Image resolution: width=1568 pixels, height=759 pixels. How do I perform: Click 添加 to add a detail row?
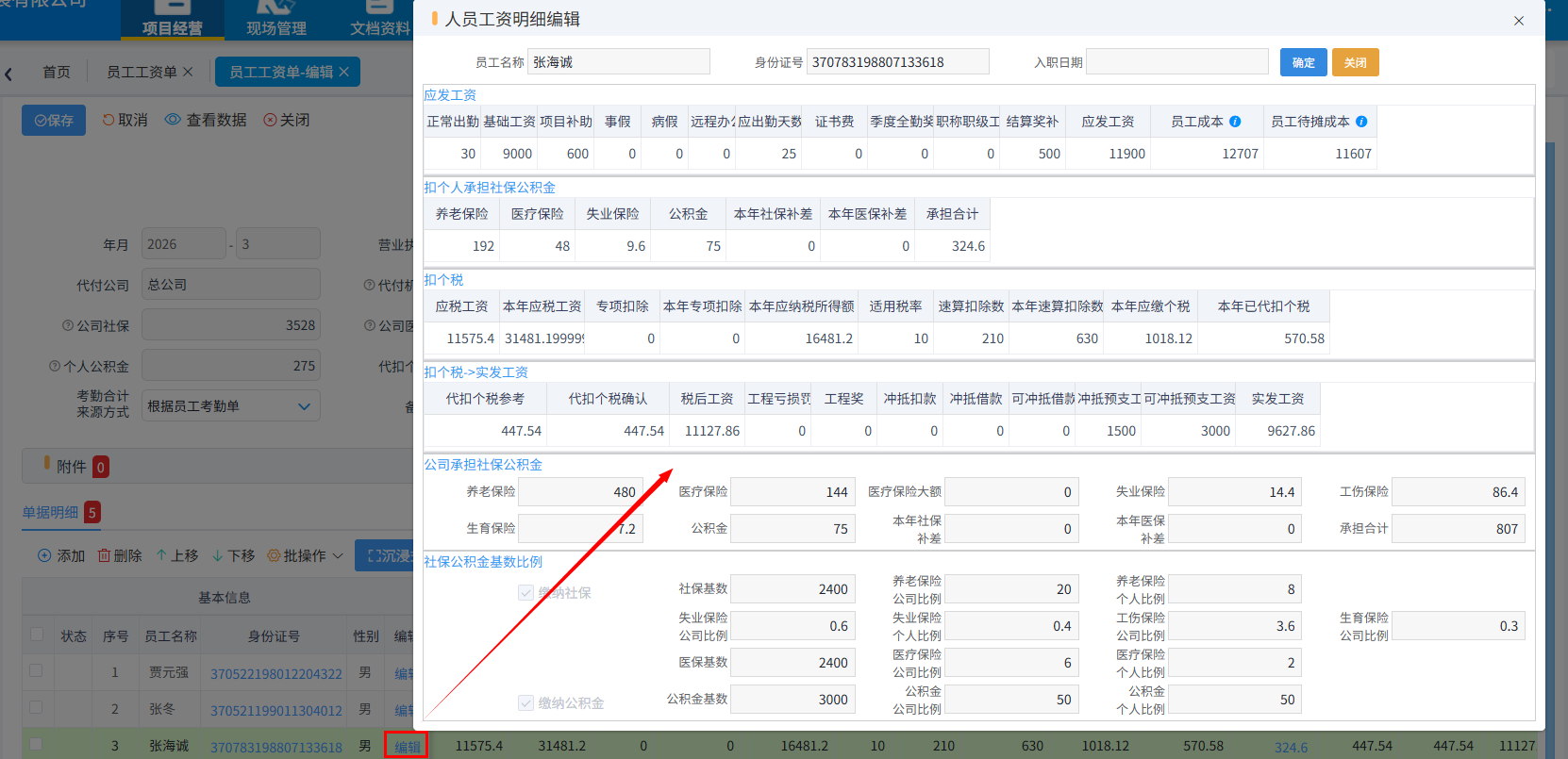click(61, 556)
